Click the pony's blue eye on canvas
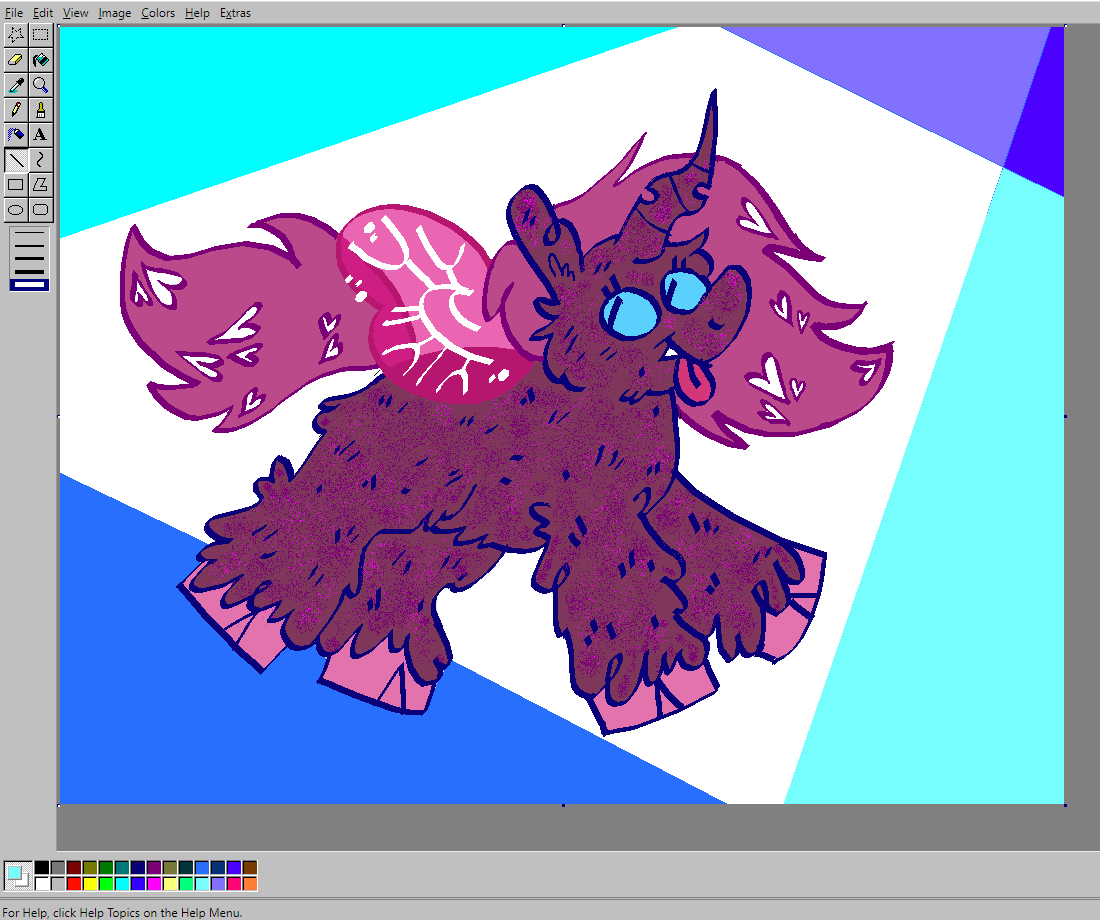This screenshot has height=920, width=1100. pyautogui.click(x=631, y=314)
